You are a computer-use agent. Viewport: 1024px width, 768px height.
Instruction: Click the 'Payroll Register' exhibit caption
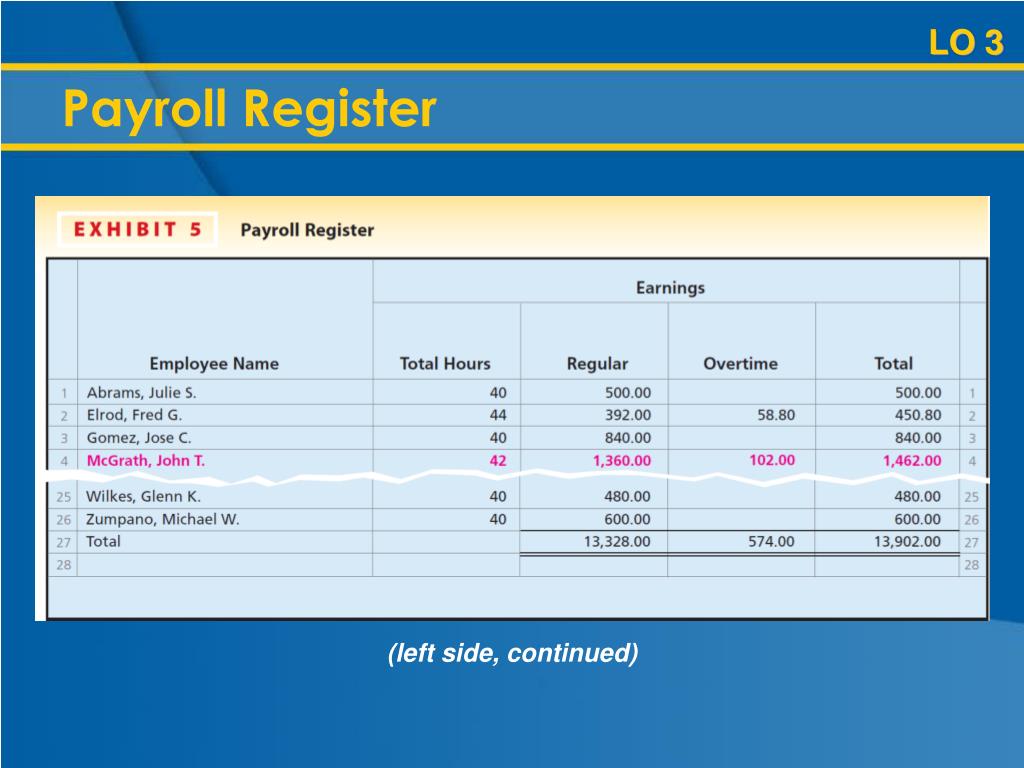pos(307,230)
